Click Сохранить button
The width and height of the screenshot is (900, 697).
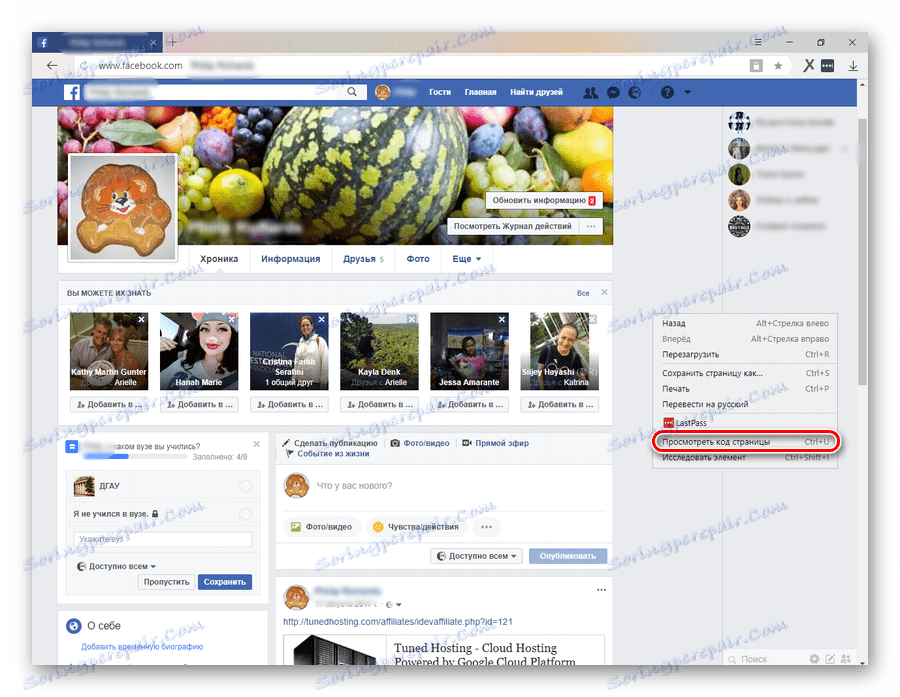tap(224, 582)
